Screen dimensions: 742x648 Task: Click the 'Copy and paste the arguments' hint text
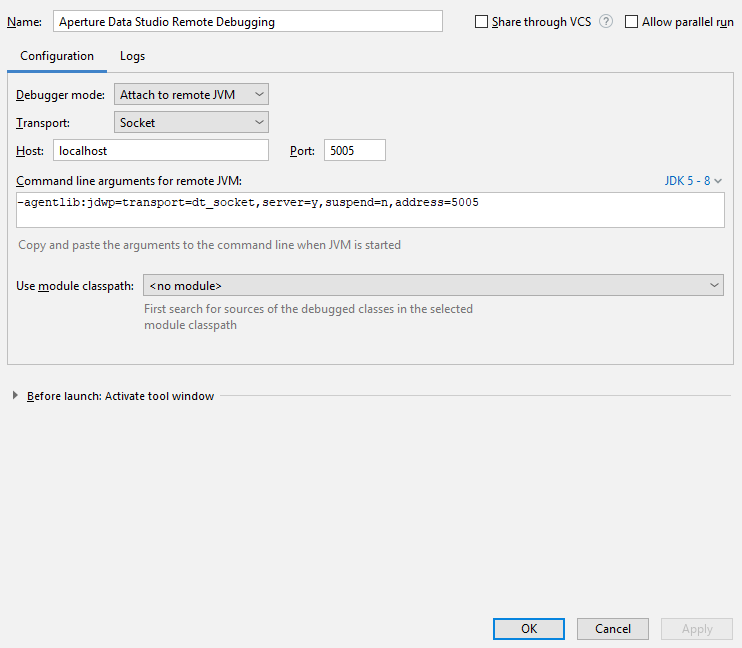209,245
